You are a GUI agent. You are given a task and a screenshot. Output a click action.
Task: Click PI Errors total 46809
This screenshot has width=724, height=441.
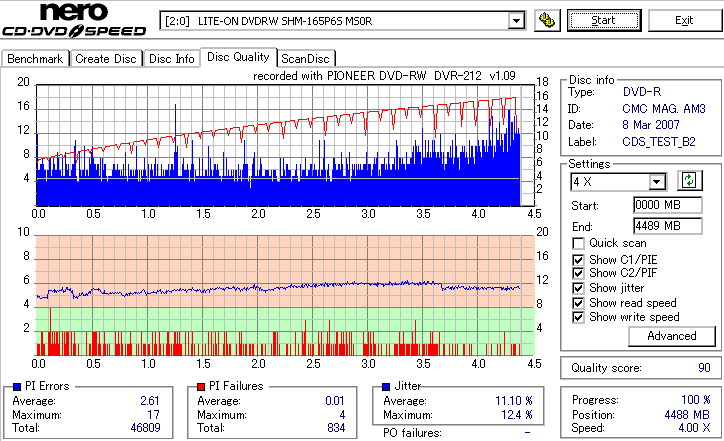145,428
